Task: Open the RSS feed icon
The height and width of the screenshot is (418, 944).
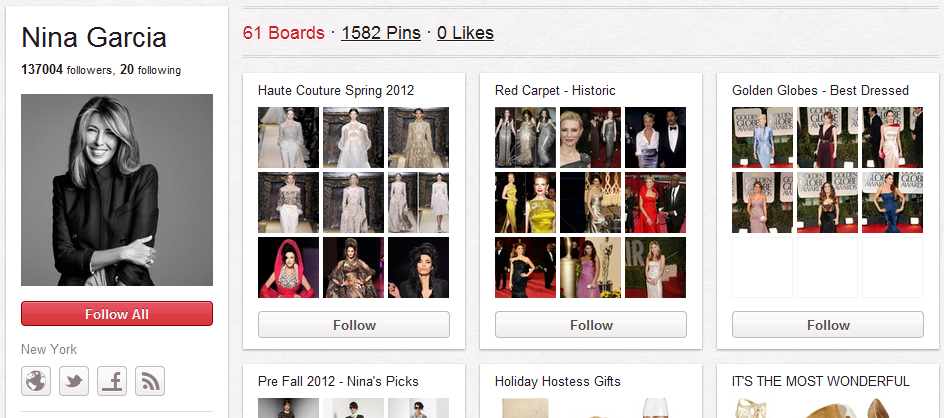Action: click(x=150, y=381)
